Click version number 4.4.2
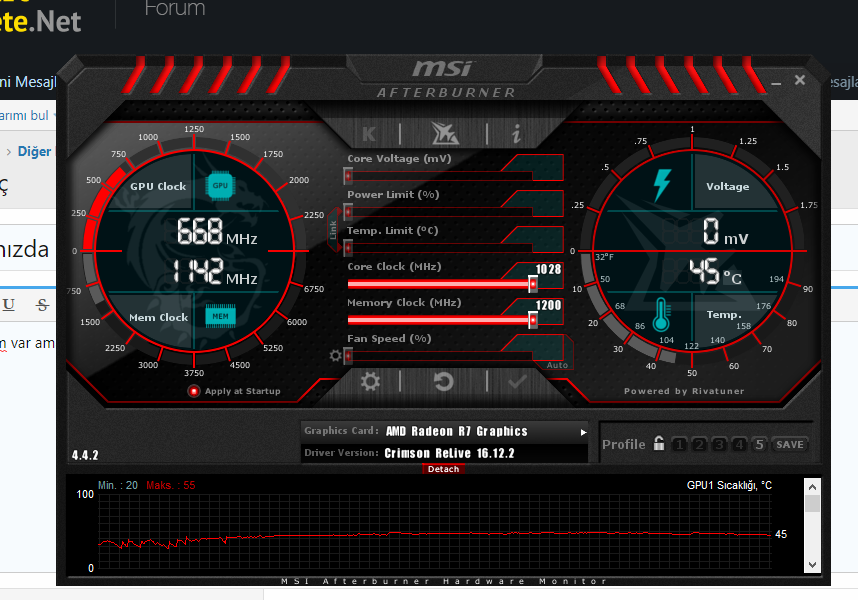Viewport: 858px width, 600px height. (x=85, y=455)
